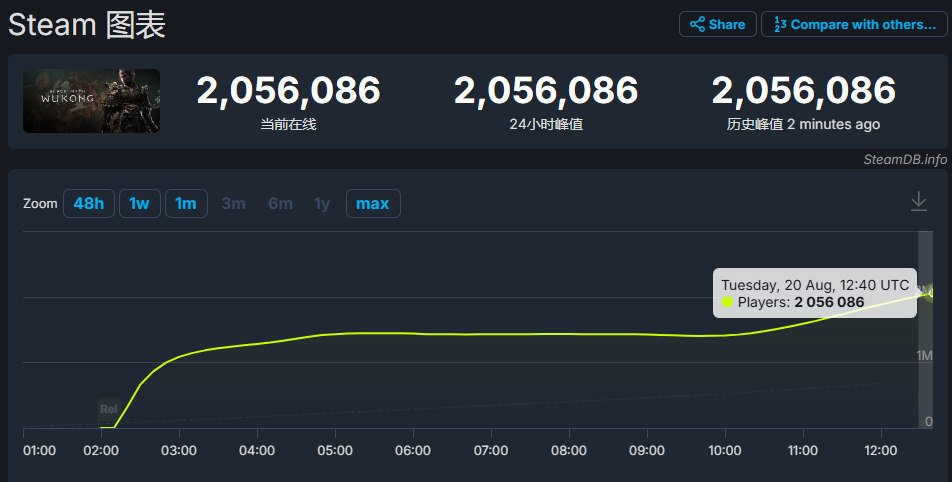Set chart zoom to 1m
The height and width of the screenshot is (482, 952).
pos(186,203)
